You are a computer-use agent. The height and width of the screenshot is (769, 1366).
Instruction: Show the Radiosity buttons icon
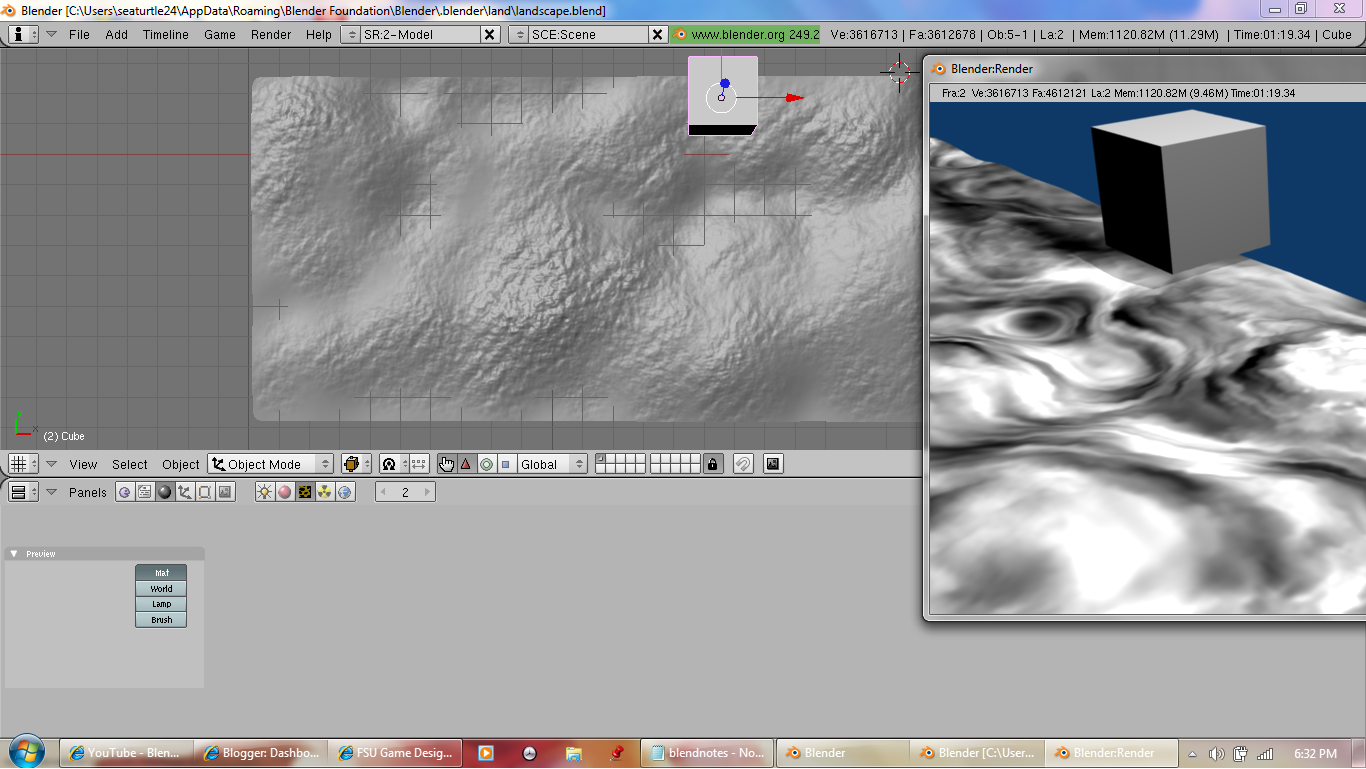point(325,492)
